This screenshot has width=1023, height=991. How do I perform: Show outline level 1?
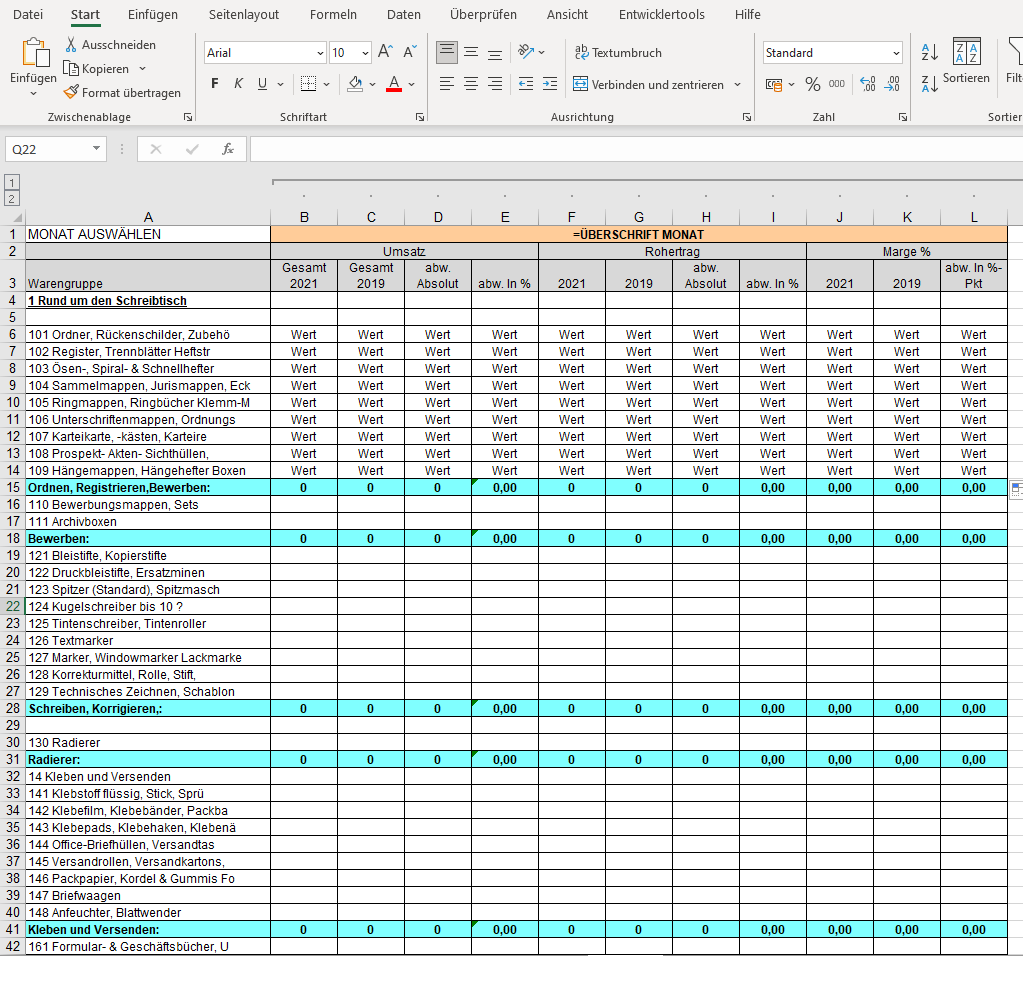click(12, 183)
